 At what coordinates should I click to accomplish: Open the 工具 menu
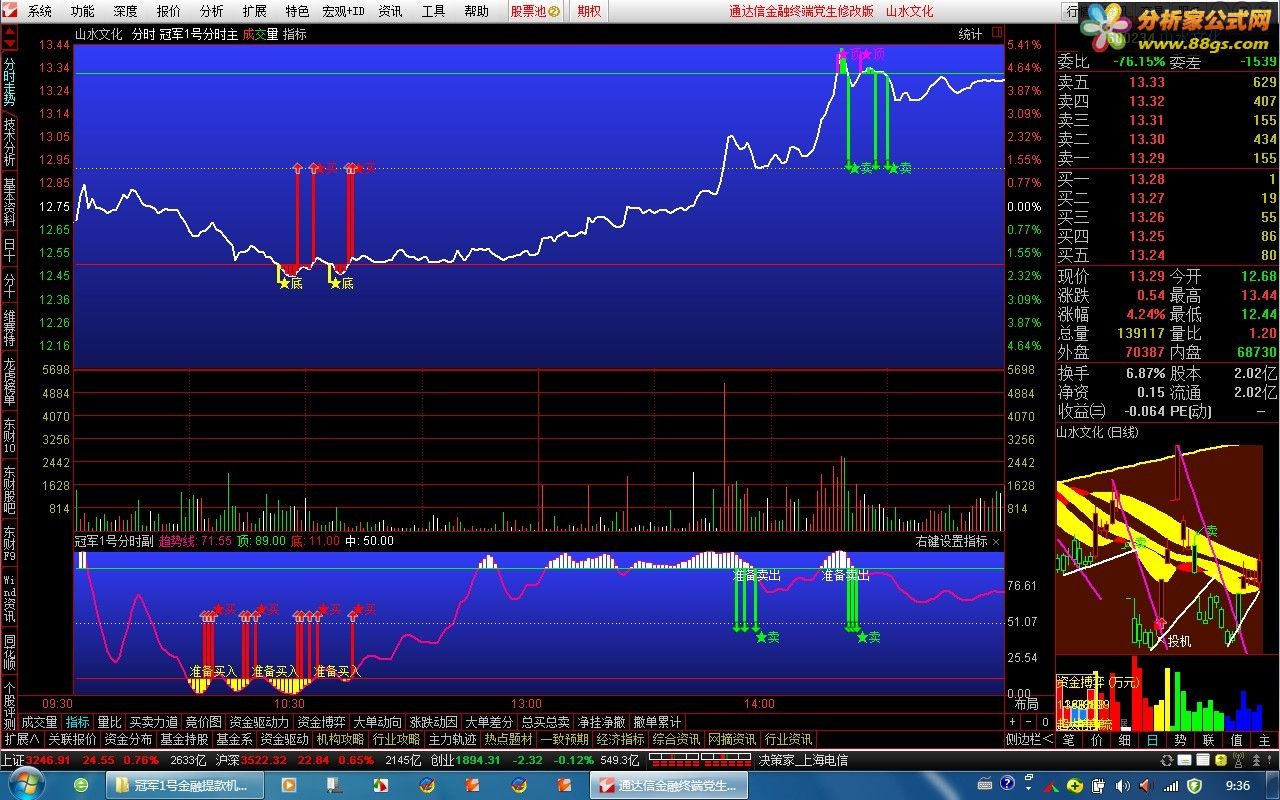click(433, 11)
